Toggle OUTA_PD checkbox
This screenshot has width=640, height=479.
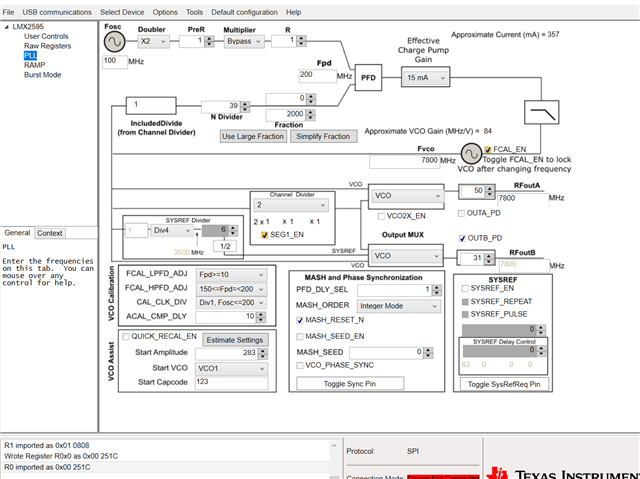coord(461,213)
